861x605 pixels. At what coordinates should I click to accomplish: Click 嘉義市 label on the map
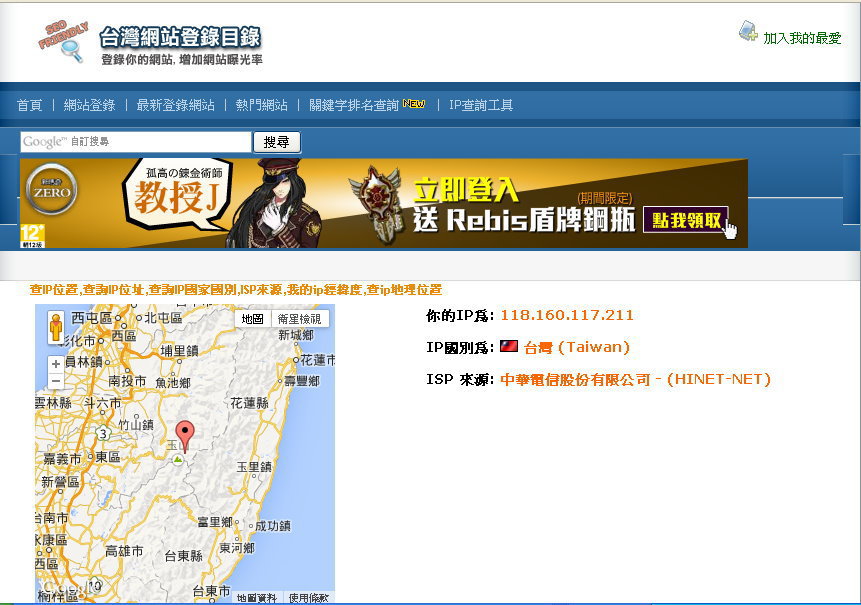[62, 458]
